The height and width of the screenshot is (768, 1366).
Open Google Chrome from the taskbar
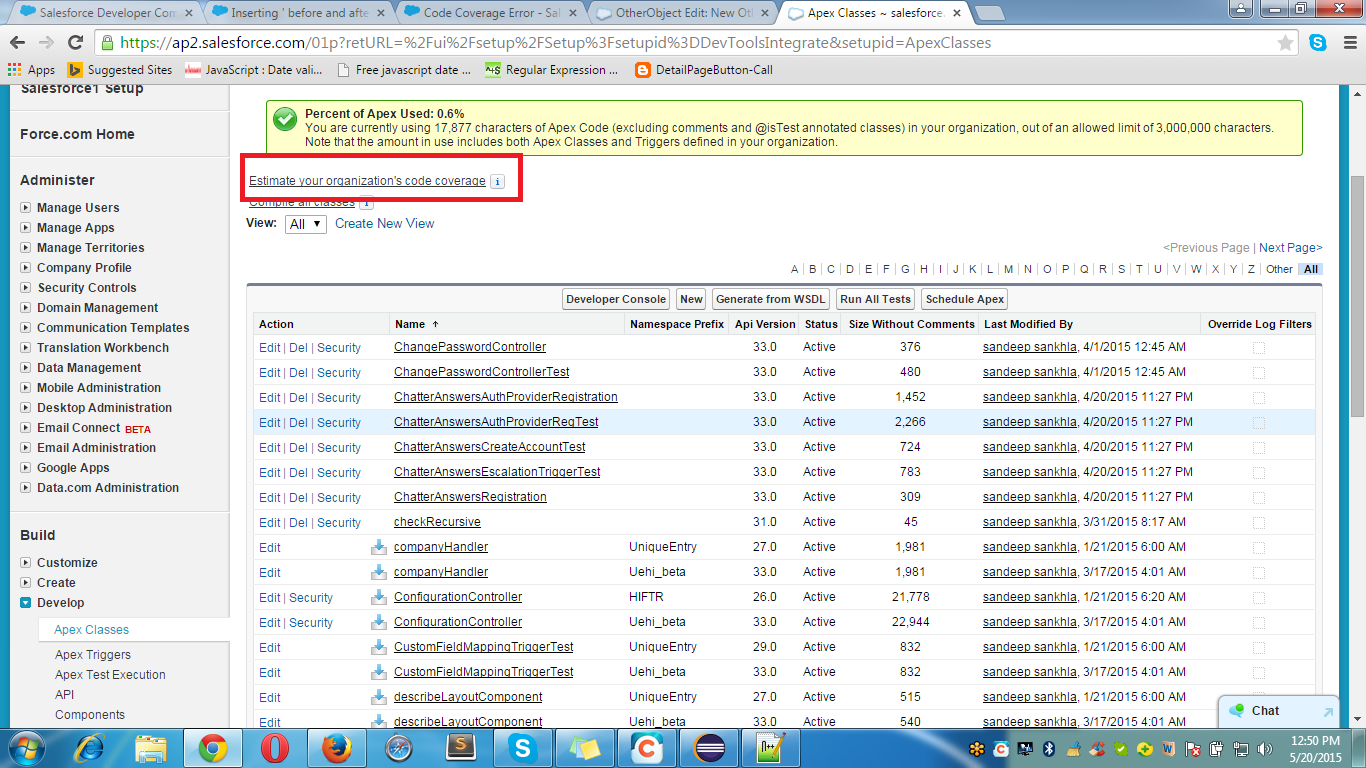tap(212, 747)
